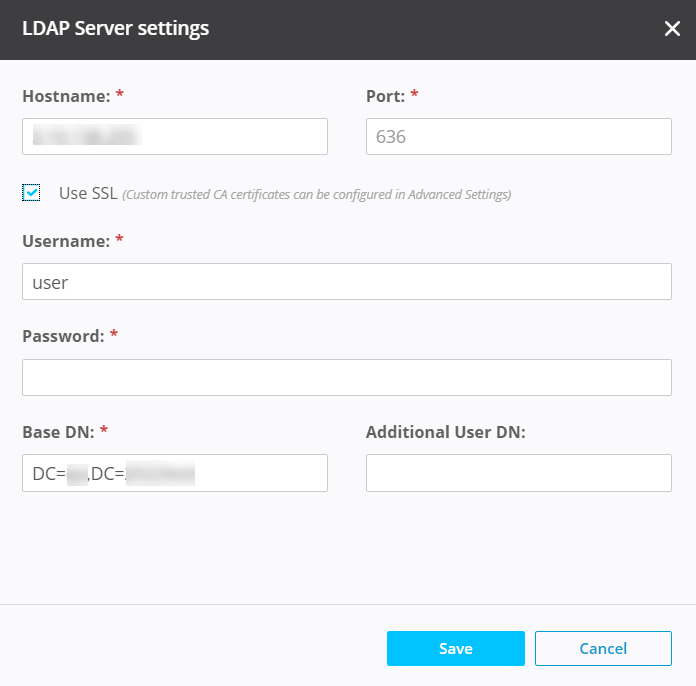Viewport: 696px width, 686px height.
Task: Click into the Hostname input field
Action: tap(175, 136)
